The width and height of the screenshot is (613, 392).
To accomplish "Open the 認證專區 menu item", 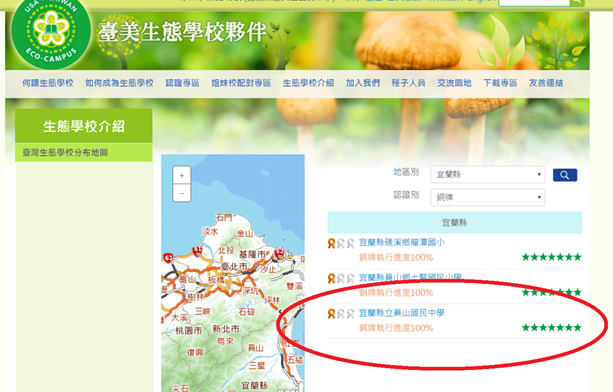I will click(x=182, y=83).
